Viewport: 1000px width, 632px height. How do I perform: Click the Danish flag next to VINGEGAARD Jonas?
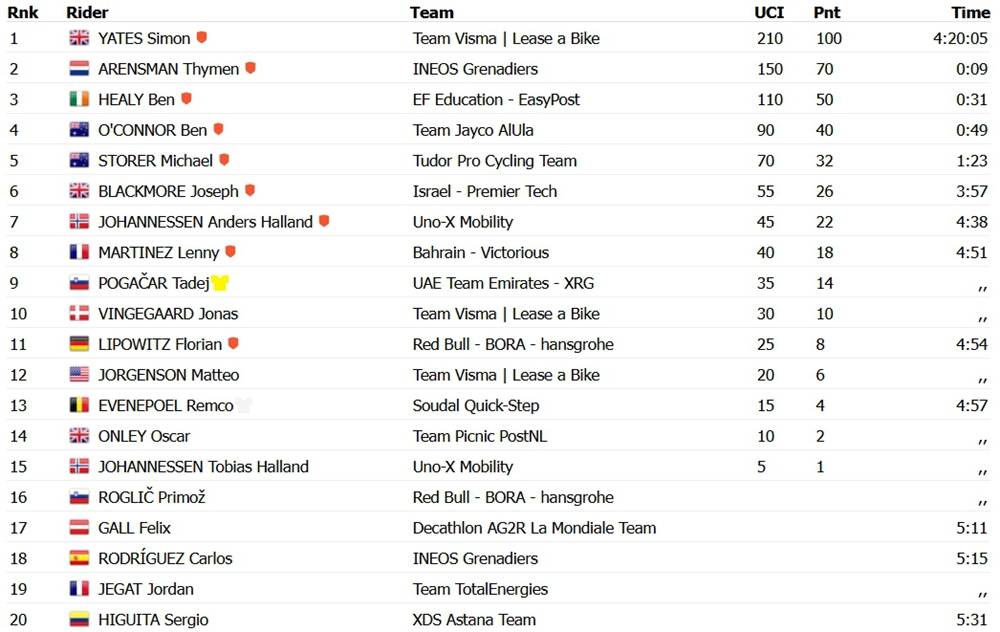click(x=79, y=314)
